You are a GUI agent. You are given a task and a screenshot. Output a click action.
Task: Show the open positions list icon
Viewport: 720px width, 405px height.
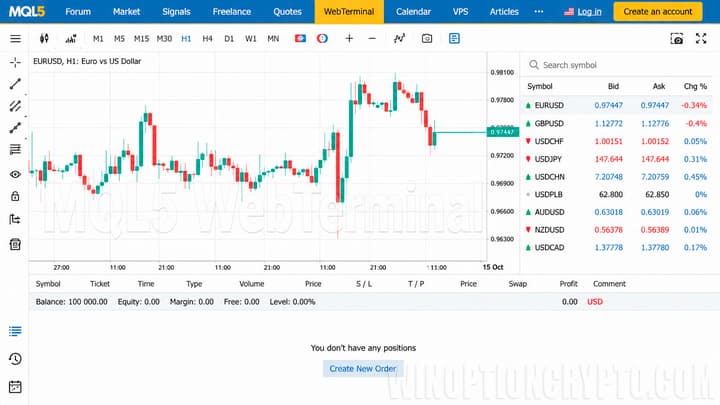(x=15, y=331)
